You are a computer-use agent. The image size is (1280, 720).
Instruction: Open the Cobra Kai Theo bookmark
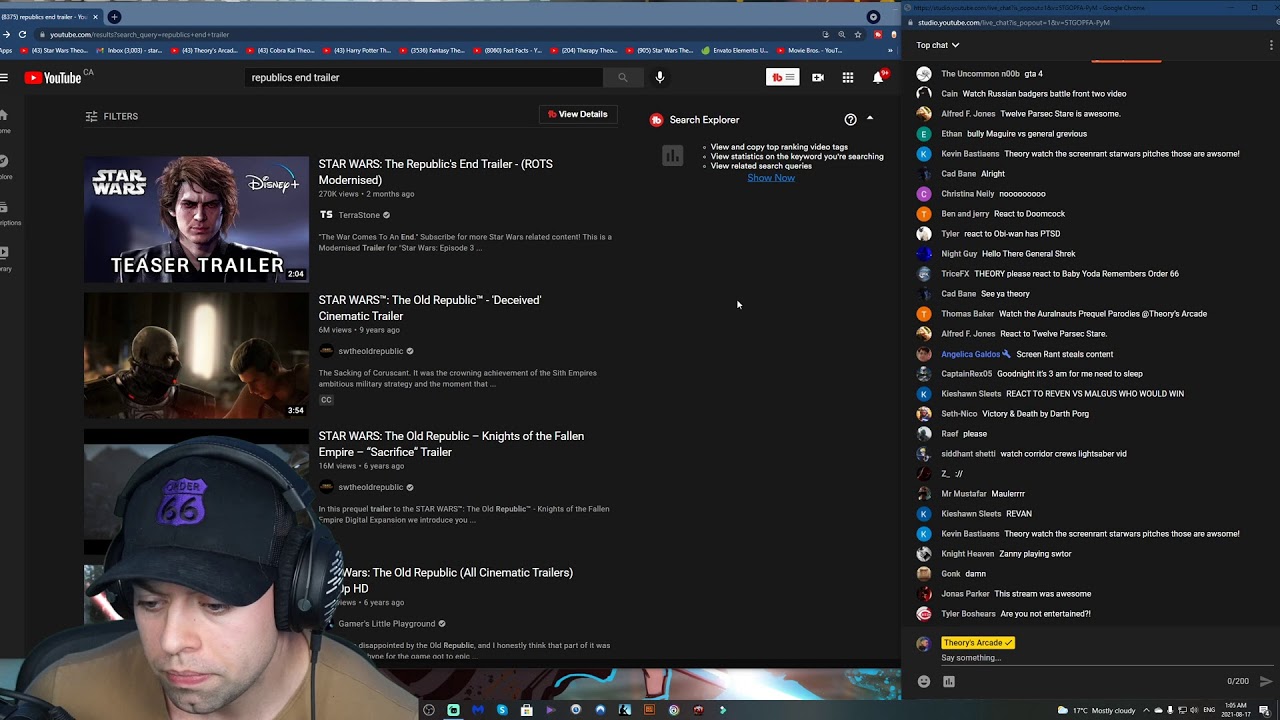(x=279, y=50)
